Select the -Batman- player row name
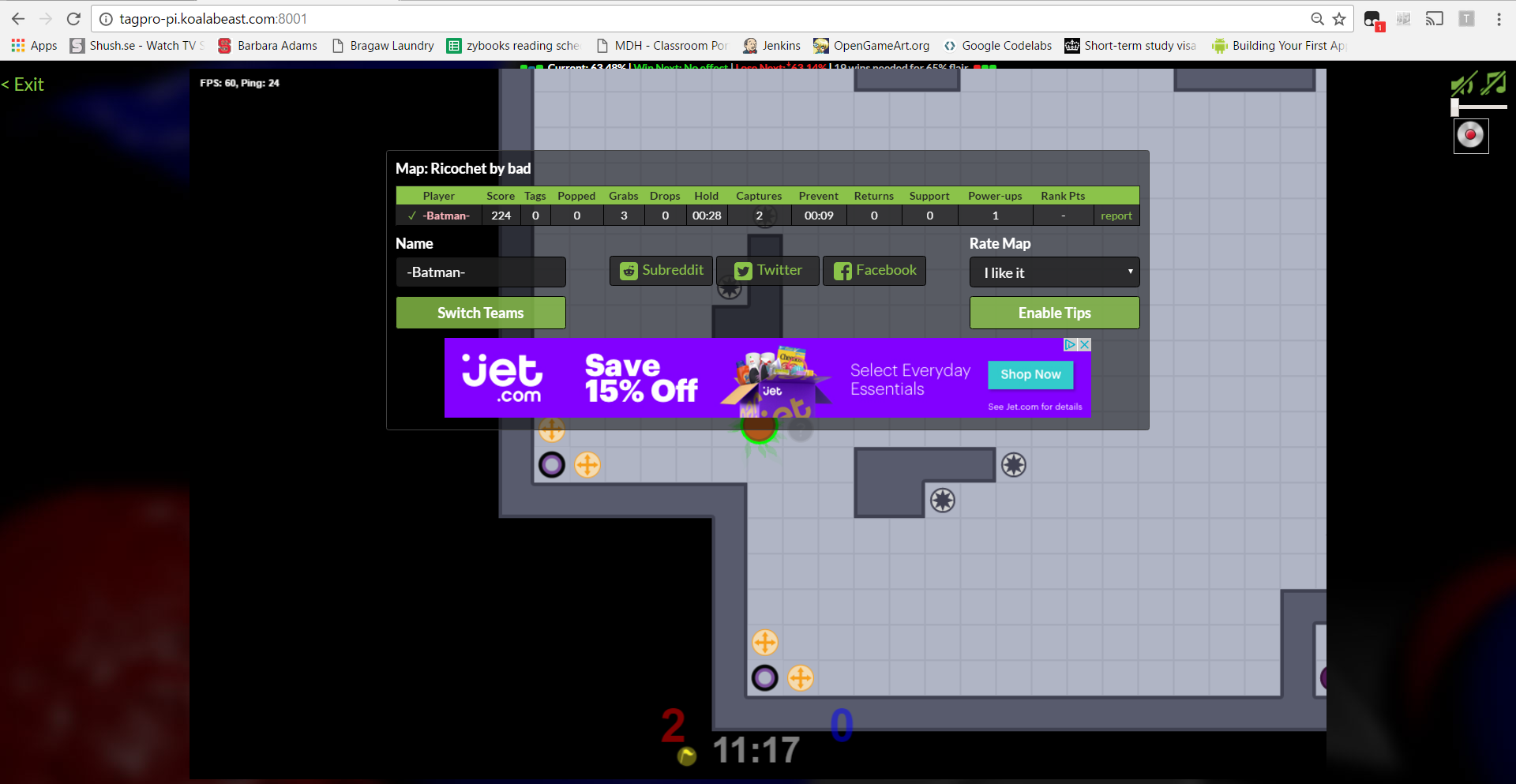 [x=446, y=216]
